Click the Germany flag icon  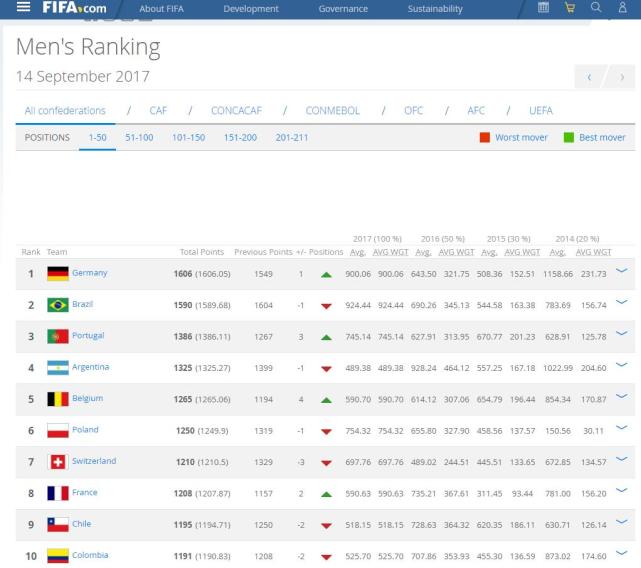click(58, 274)
